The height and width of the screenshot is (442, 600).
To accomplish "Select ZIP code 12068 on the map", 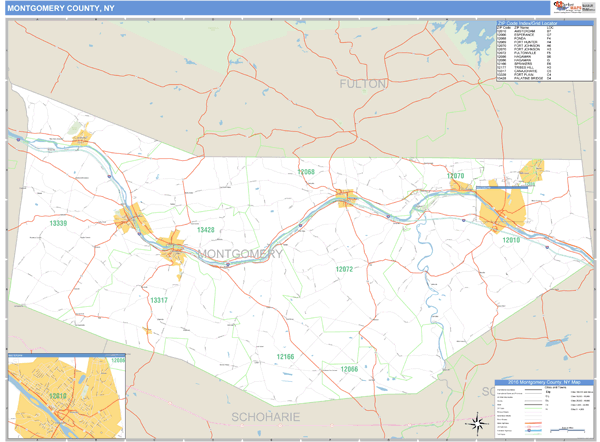I will [305, 173].
